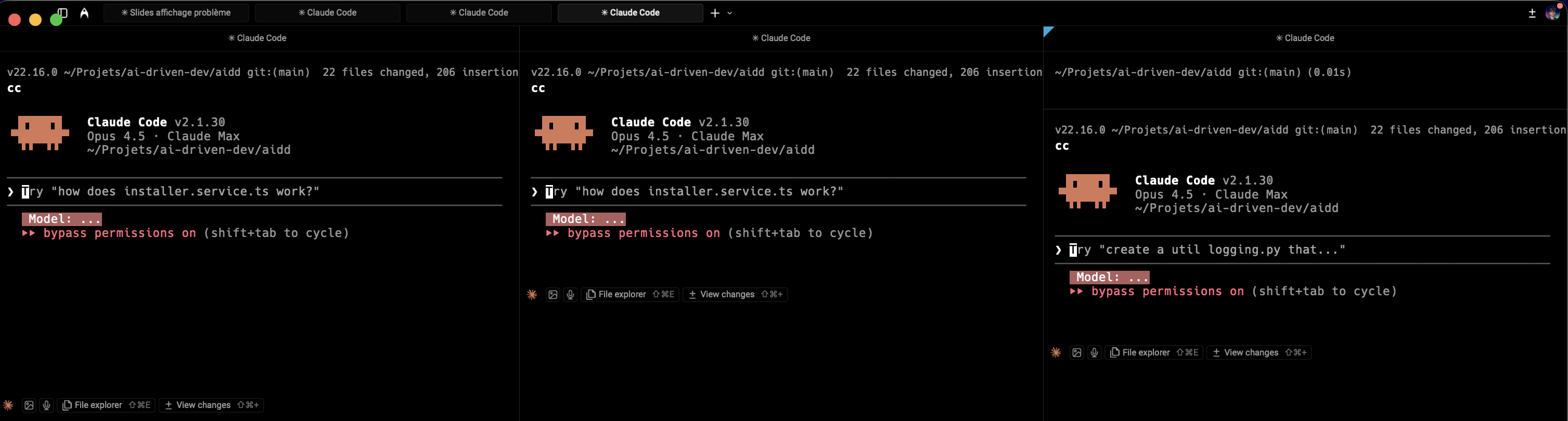
Task: Click the 'Model: ...' status in the right pane
Action: 1110,278
